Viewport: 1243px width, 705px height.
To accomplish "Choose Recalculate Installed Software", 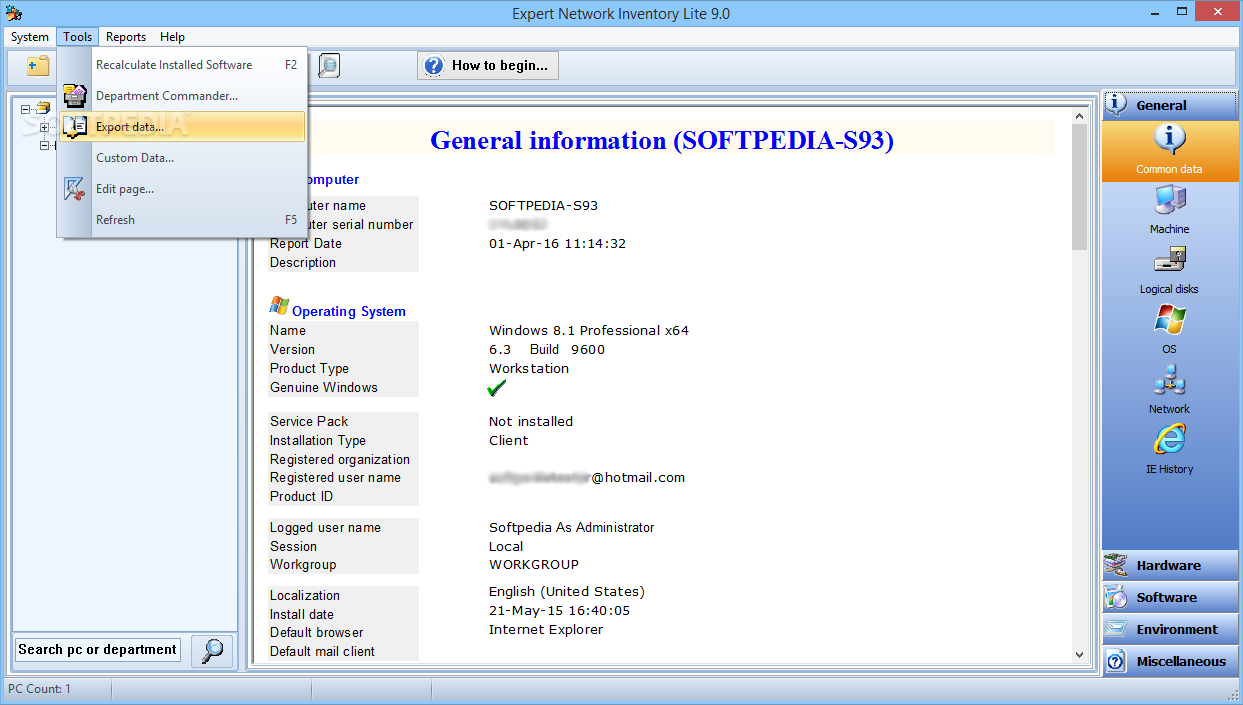I will 182,65.
